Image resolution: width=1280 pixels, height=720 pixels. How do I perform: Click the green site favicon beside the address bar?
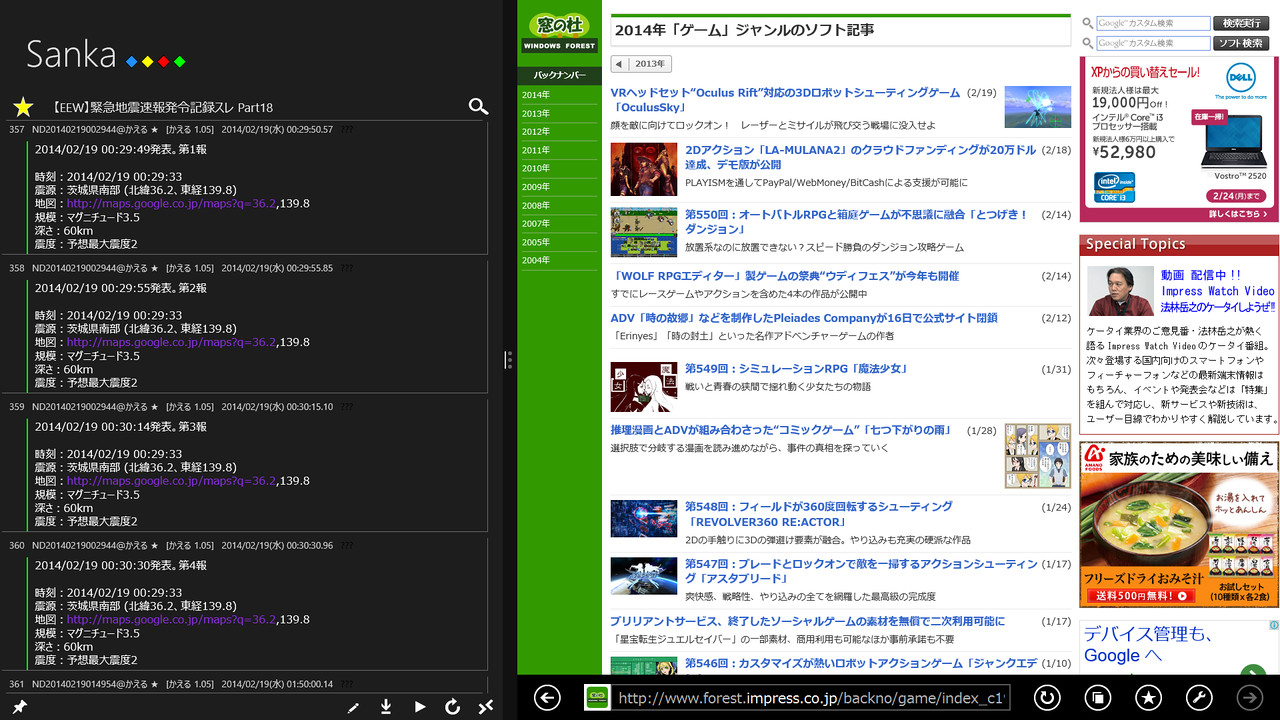pyautogui.click(x=597, y=697)
